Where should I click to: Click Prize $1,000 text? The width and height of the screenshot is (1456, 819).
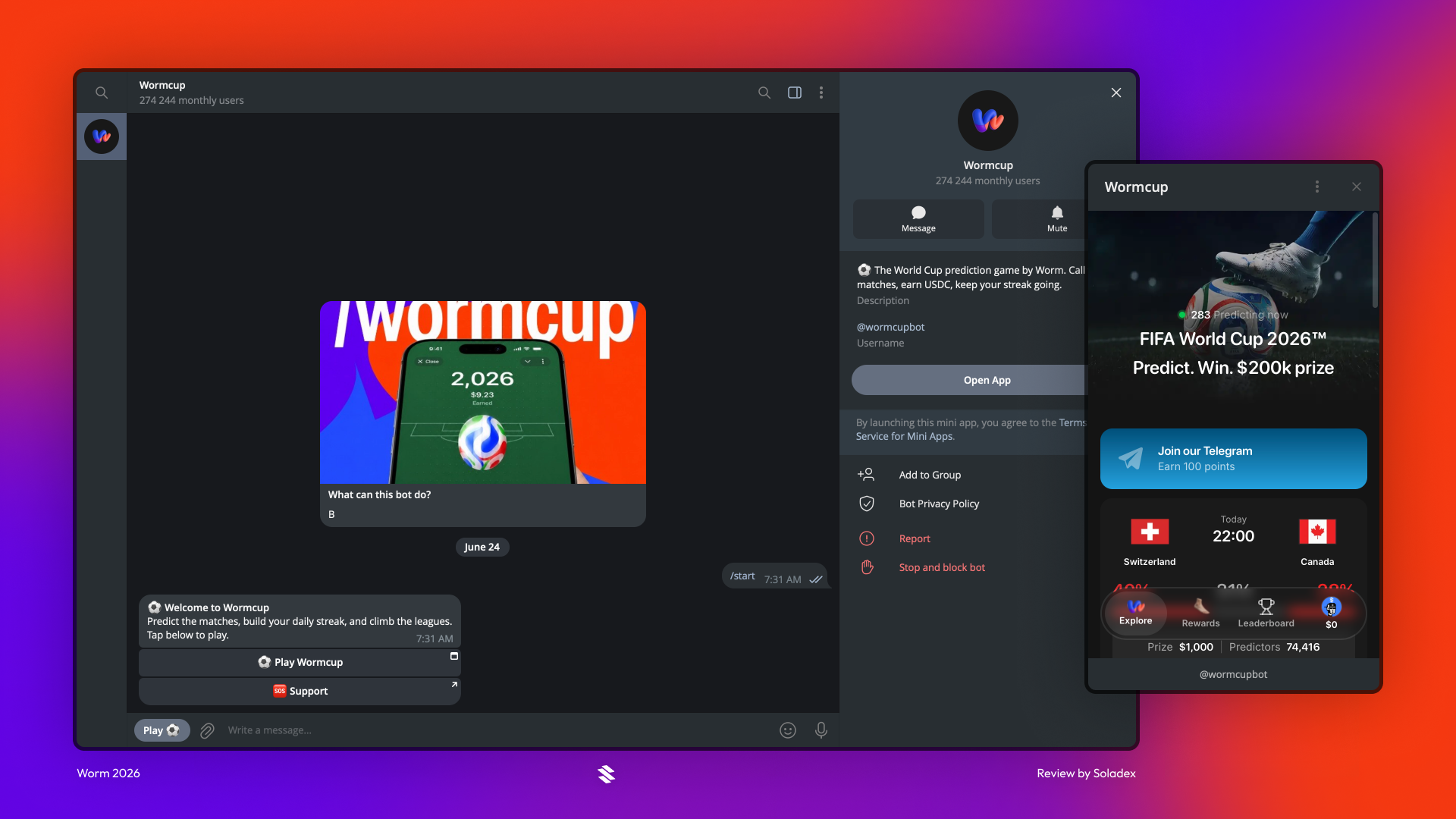pyautogui.click(x=1180, y=647)
